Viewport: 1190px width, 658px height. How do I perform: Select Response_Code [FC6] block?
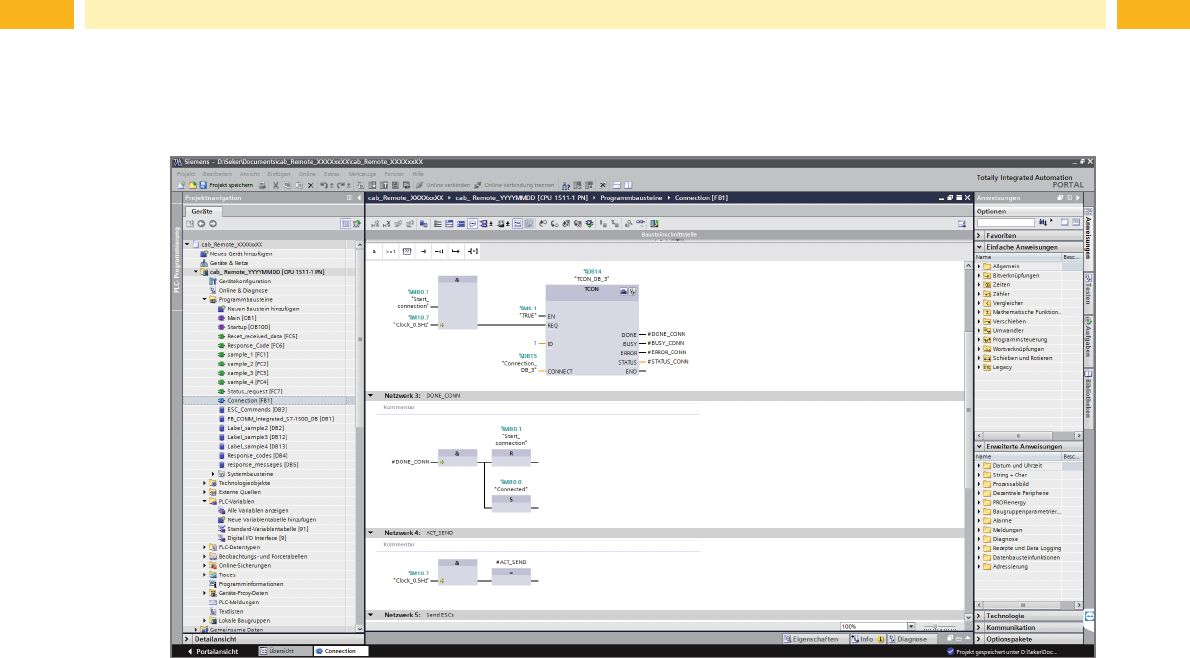tap(255, 345)
